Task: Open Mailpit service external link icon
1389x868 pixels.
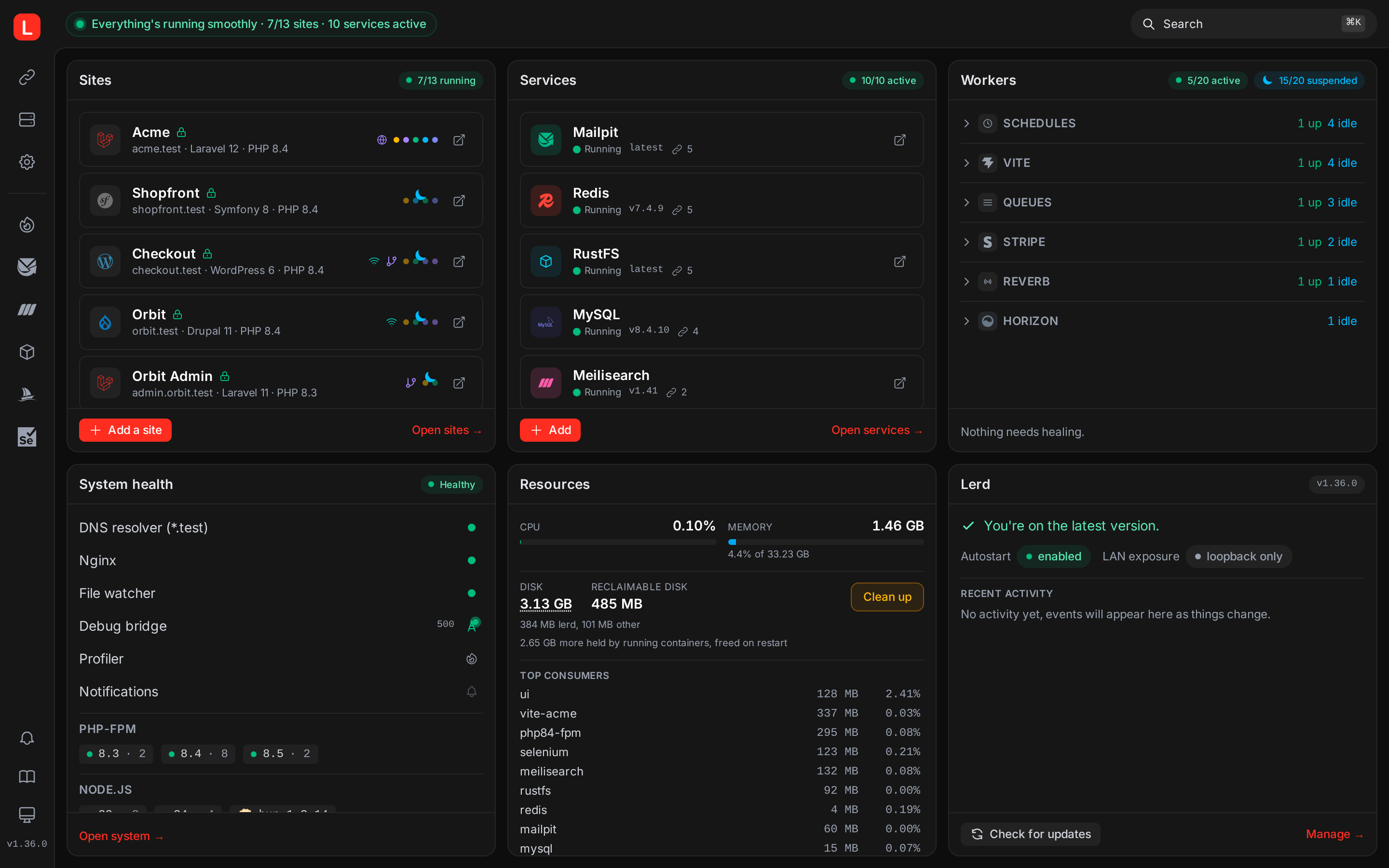Action: point(900,140)
